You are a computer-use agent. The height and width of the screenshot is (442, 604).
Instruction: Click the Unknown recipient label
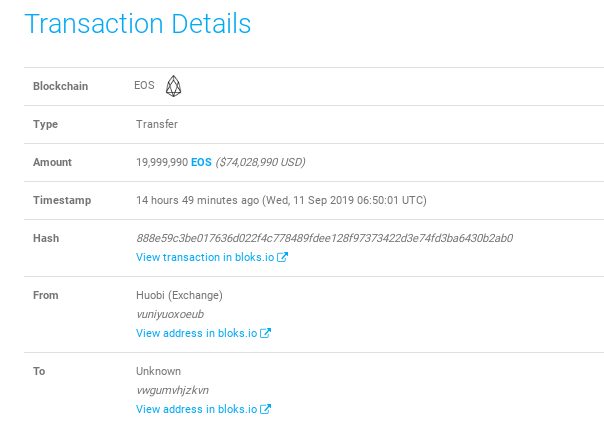[x=158, y=371]
